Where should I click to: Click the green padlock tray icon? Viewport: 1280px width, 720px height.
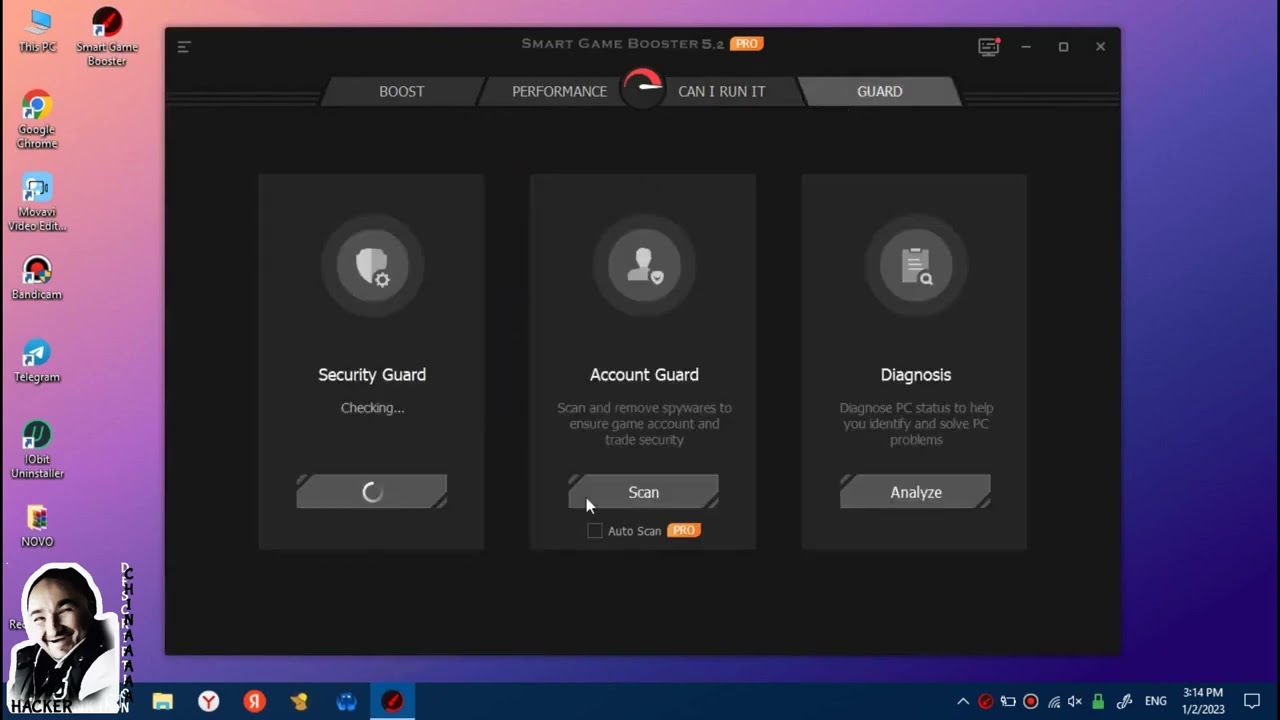[1098, 701]
